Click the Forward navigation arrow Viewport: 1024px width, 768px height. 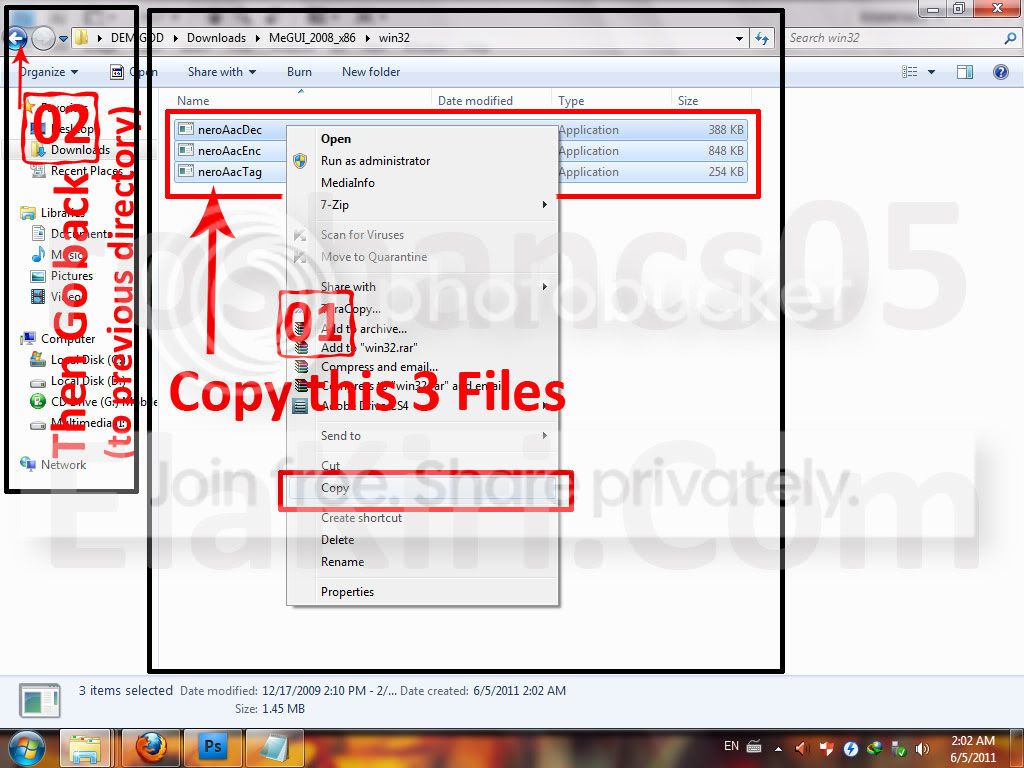click(43, 38)
